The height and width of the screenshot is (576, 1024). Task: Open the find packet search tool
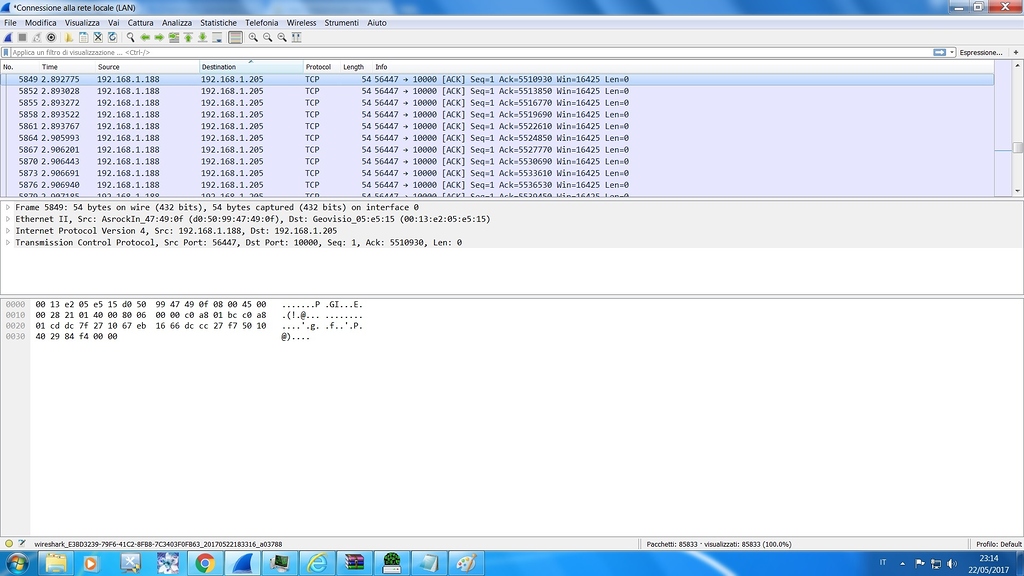[x=130, y=37]
